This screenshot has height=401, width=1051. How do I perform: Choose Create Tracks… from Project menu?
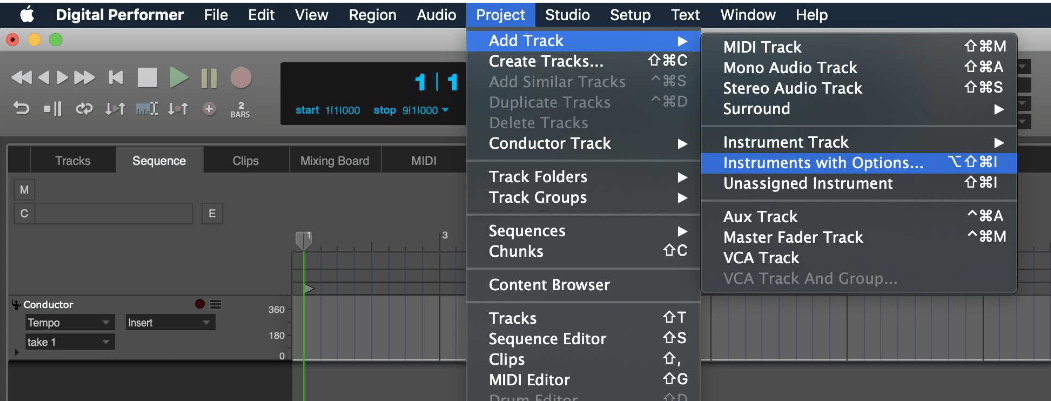[x=583, y=61]
